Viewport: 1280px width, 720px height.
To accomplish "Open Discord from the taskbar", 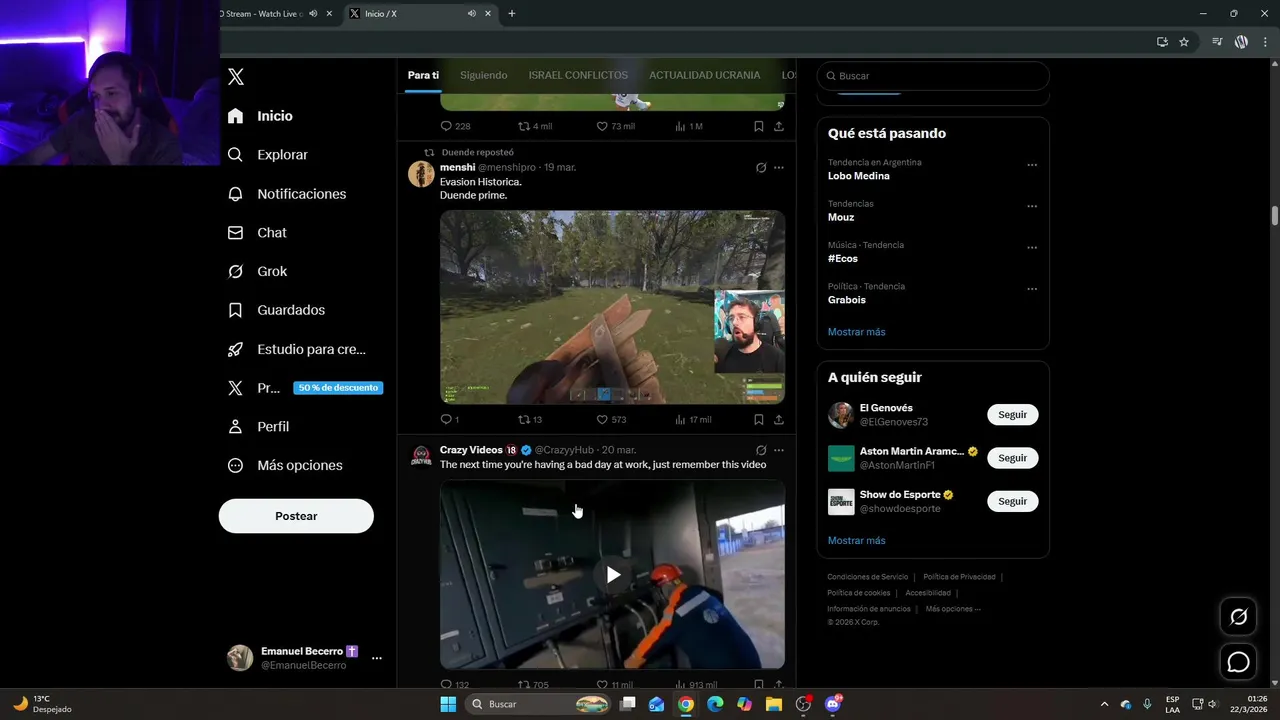I will (x=833, y=704).
